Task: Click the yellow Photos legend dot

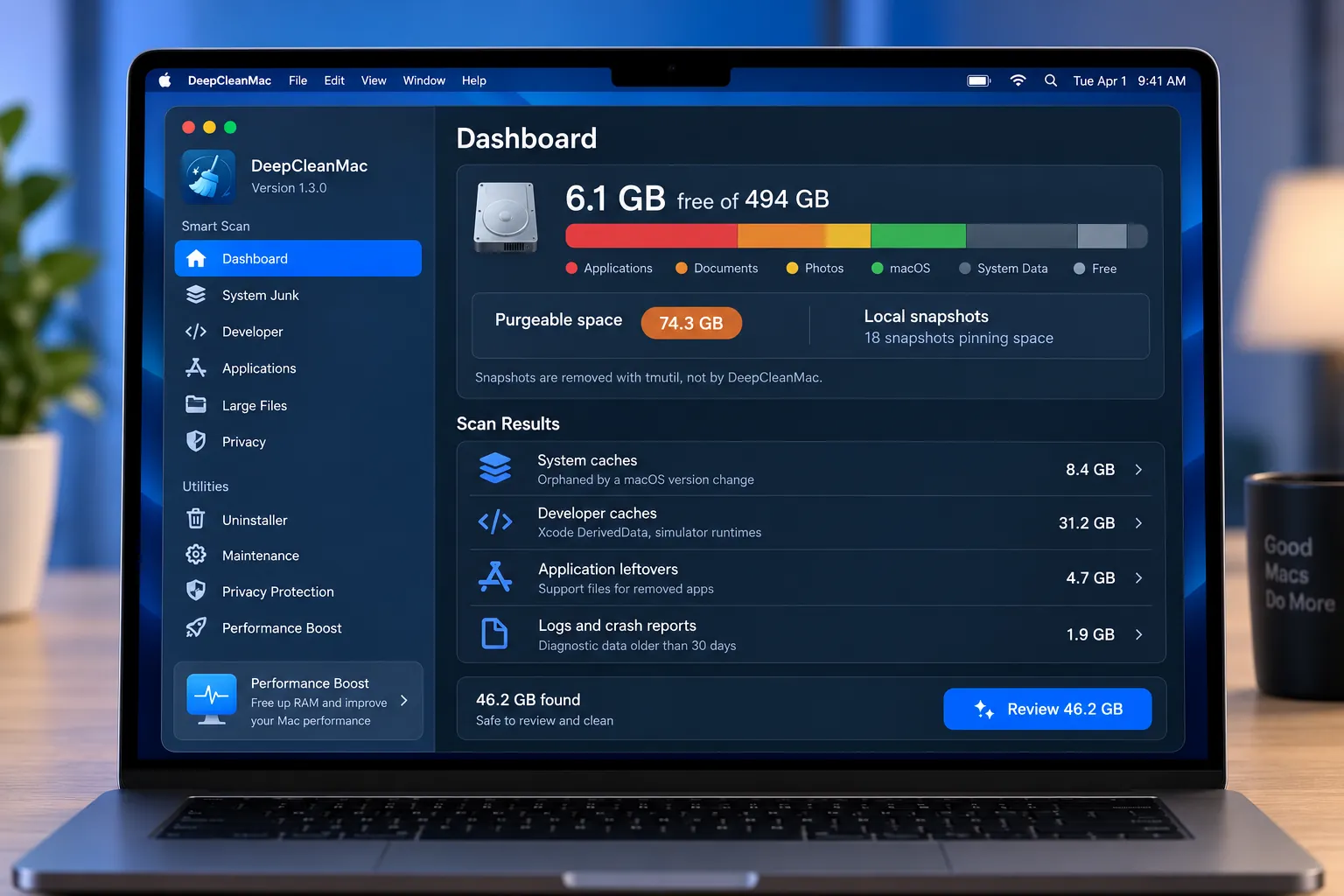Action: click(792, 268)
